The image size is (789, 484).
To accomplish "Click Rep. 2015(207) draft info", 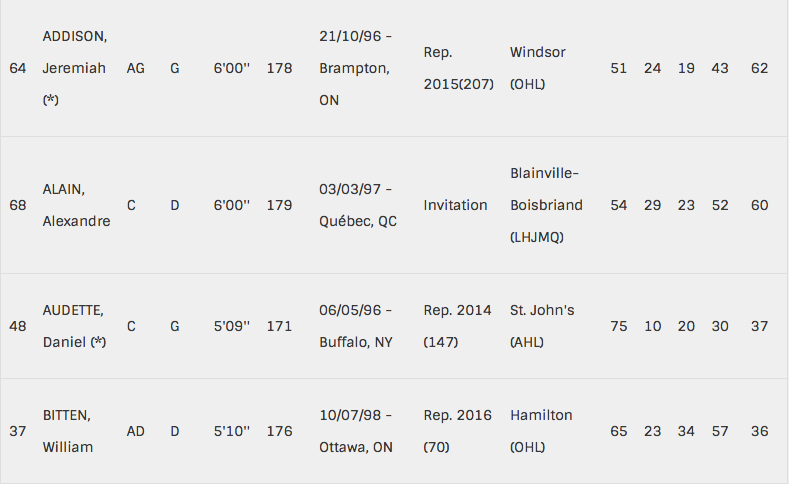I will 458,68.
